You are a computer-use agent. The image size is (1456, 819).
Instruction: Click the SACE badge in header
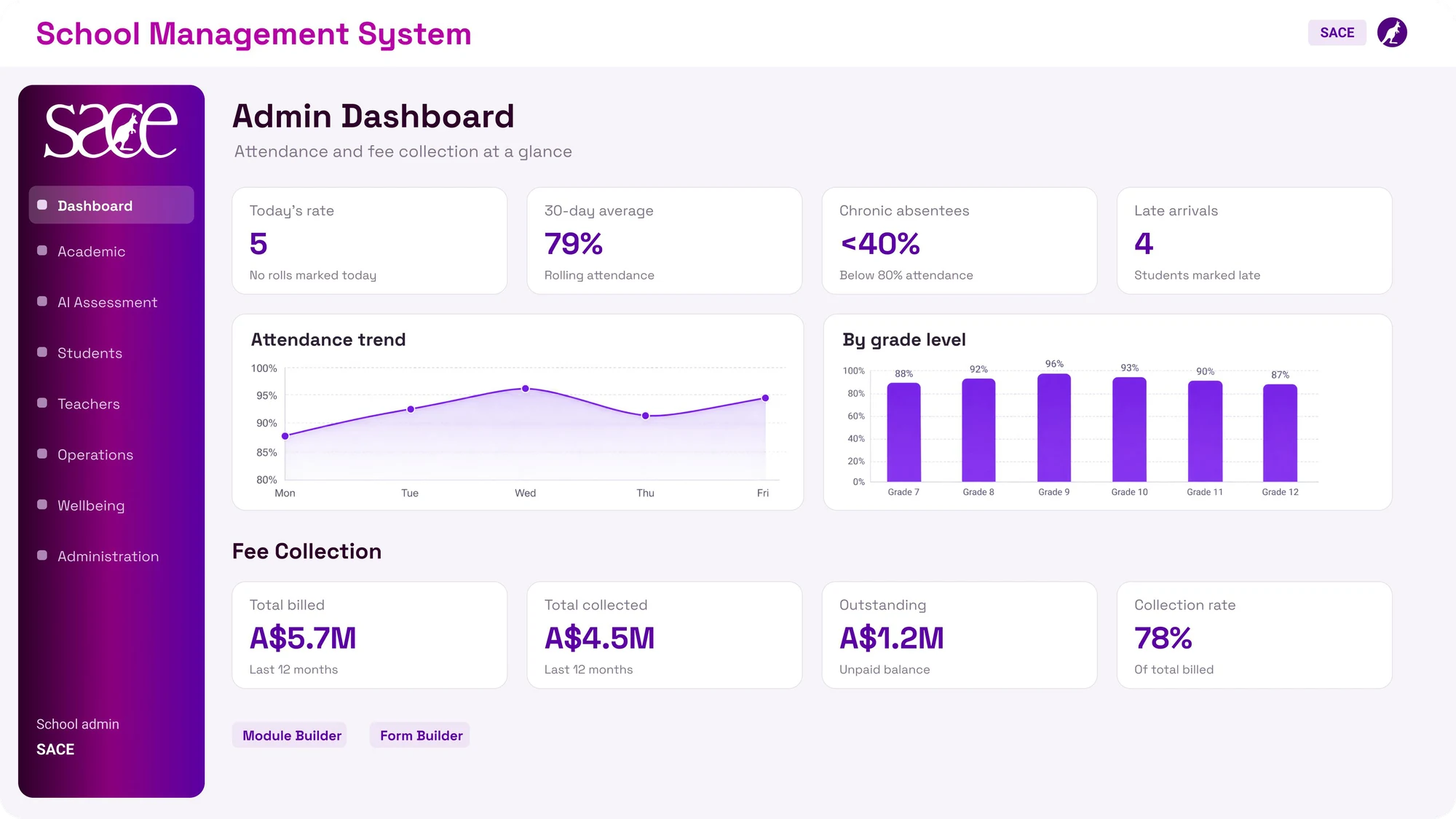click(1337, 33)
